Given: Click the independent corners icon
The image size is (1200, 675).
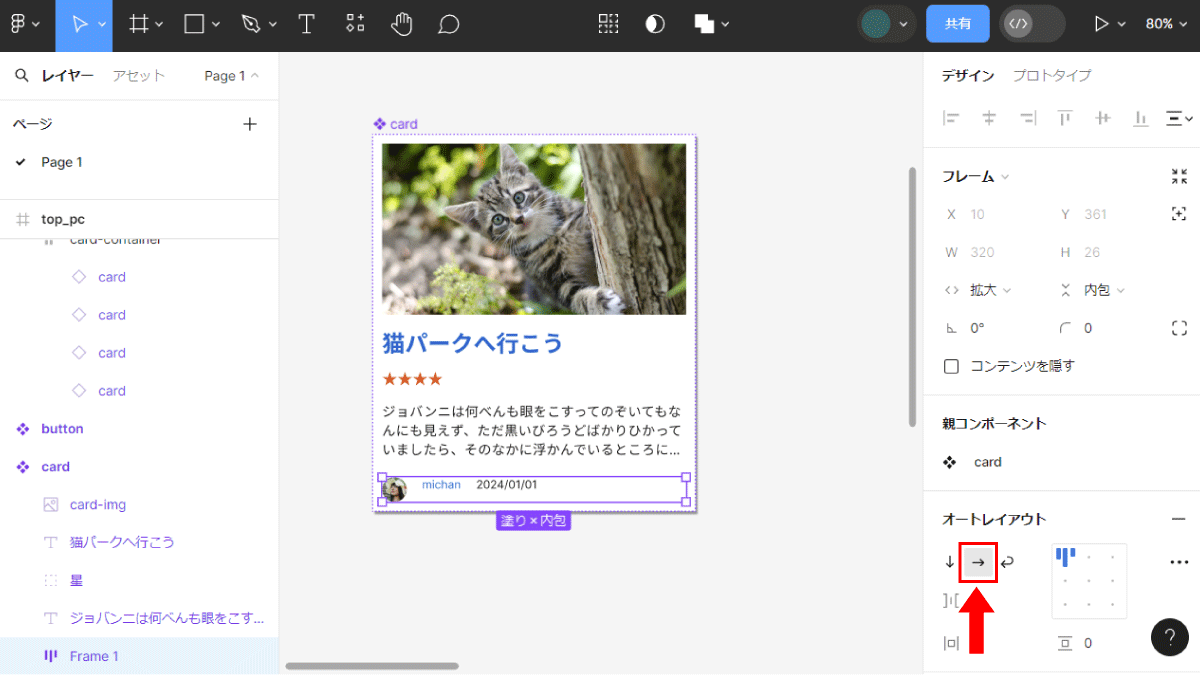Looking at the screenshot, I should click(1179, 328).
